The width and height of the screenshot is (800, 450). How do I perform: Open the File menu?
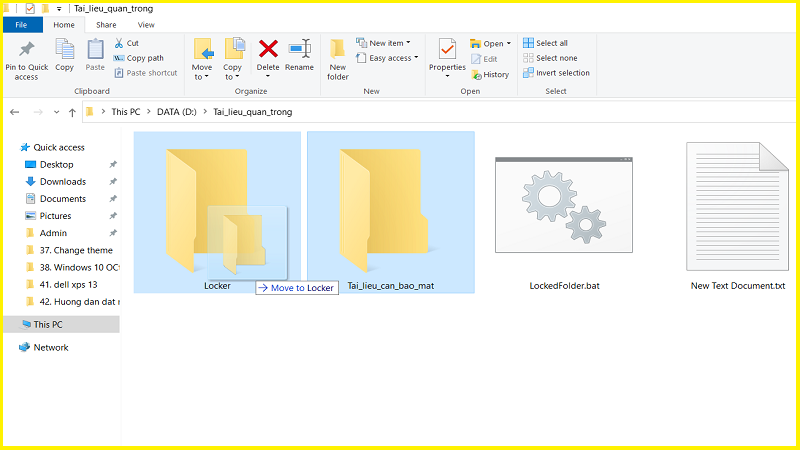click(21, 24)
